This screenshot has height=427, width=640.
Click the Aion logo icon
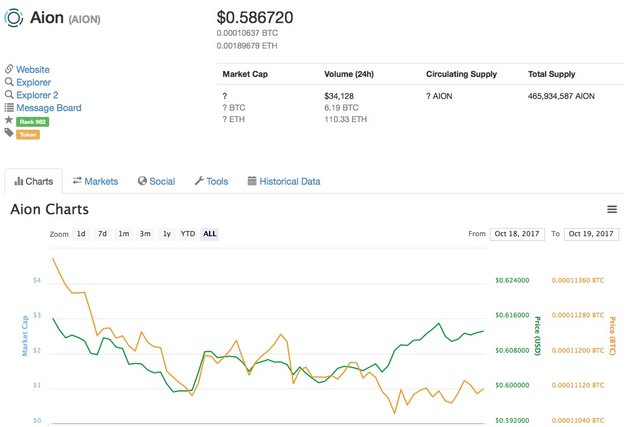[x=13, y=18]
